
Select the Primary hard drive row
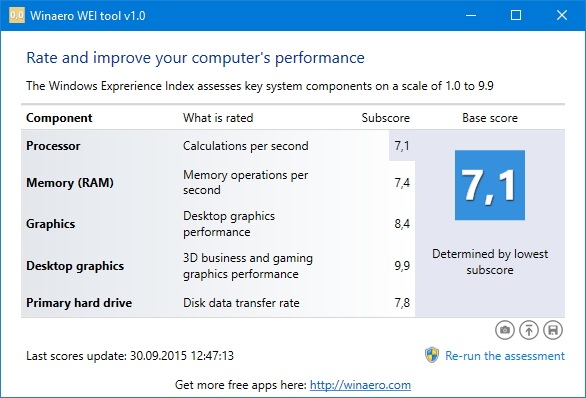point(218,303)
